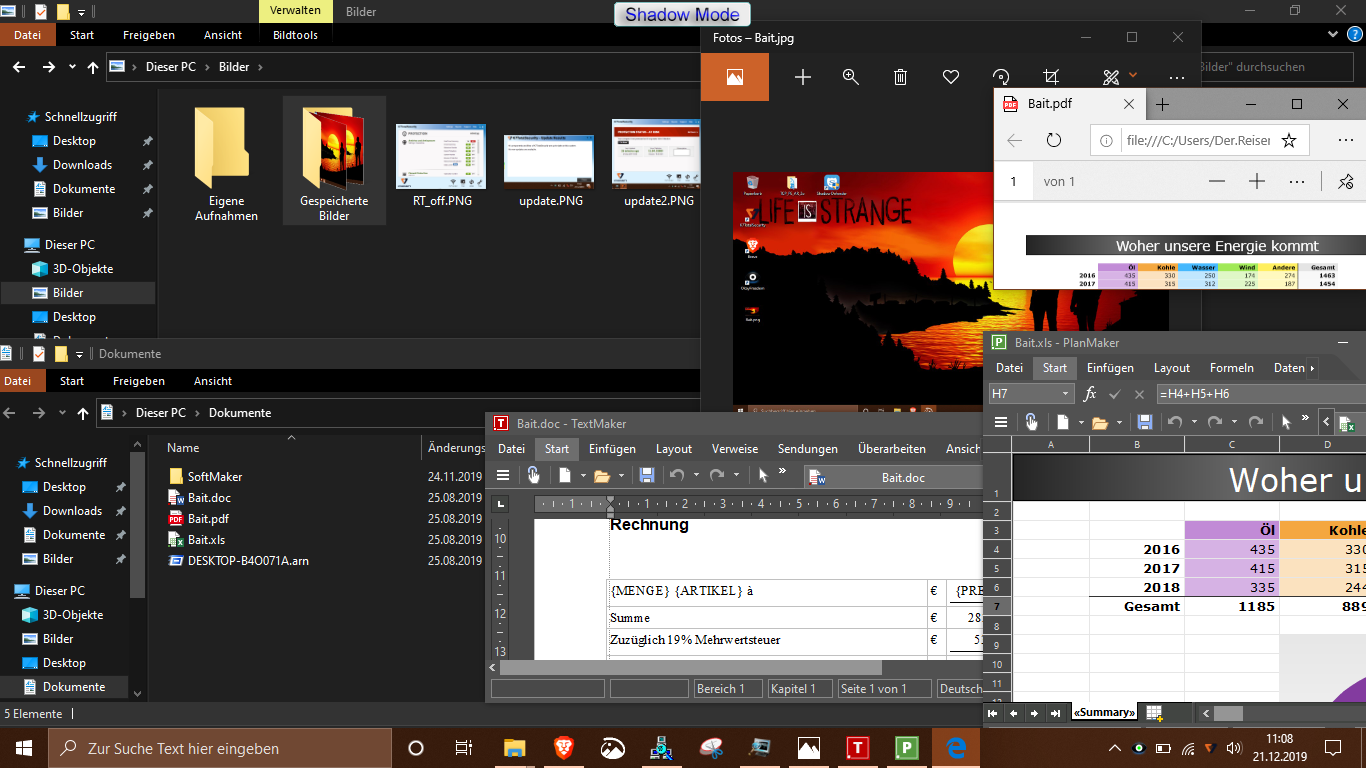Click the zoom magnifier icon in Fotos
1366x768 pixels.
tap(851, 77)
